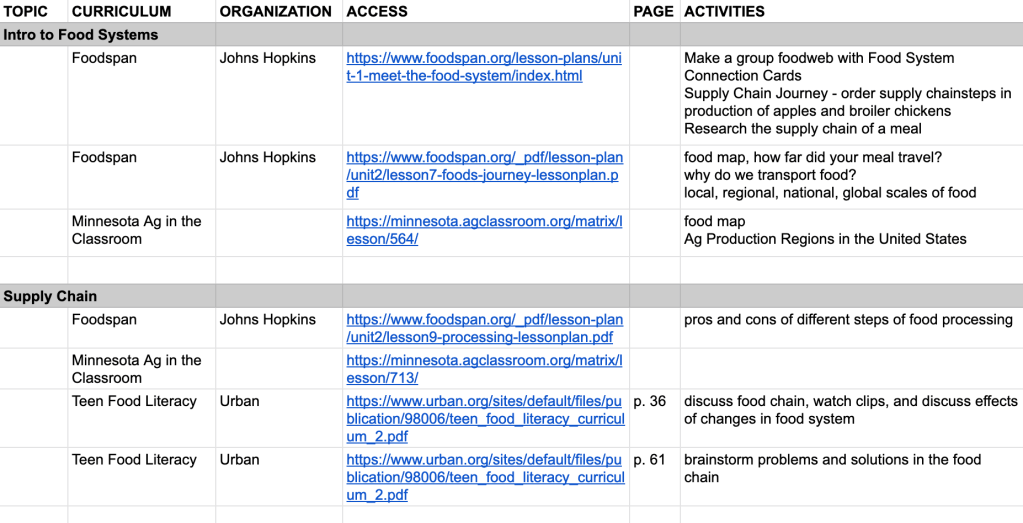1023x523 pixels.
Task: Open the Teen Food Literacy link in the p. 61 row
Action: coord(485,477)
